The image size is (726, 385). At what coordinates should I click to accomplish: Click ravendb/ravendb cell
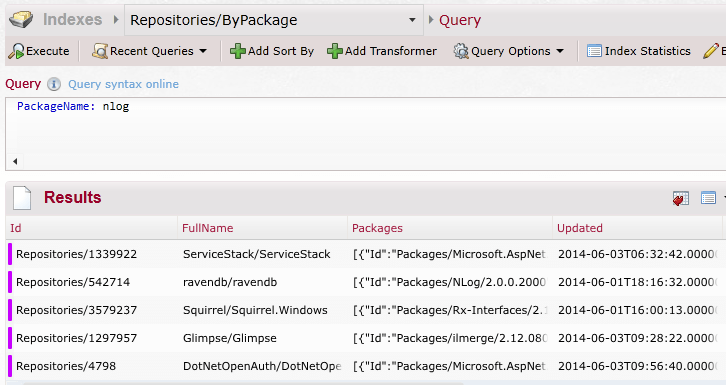[x=230, y=282]
